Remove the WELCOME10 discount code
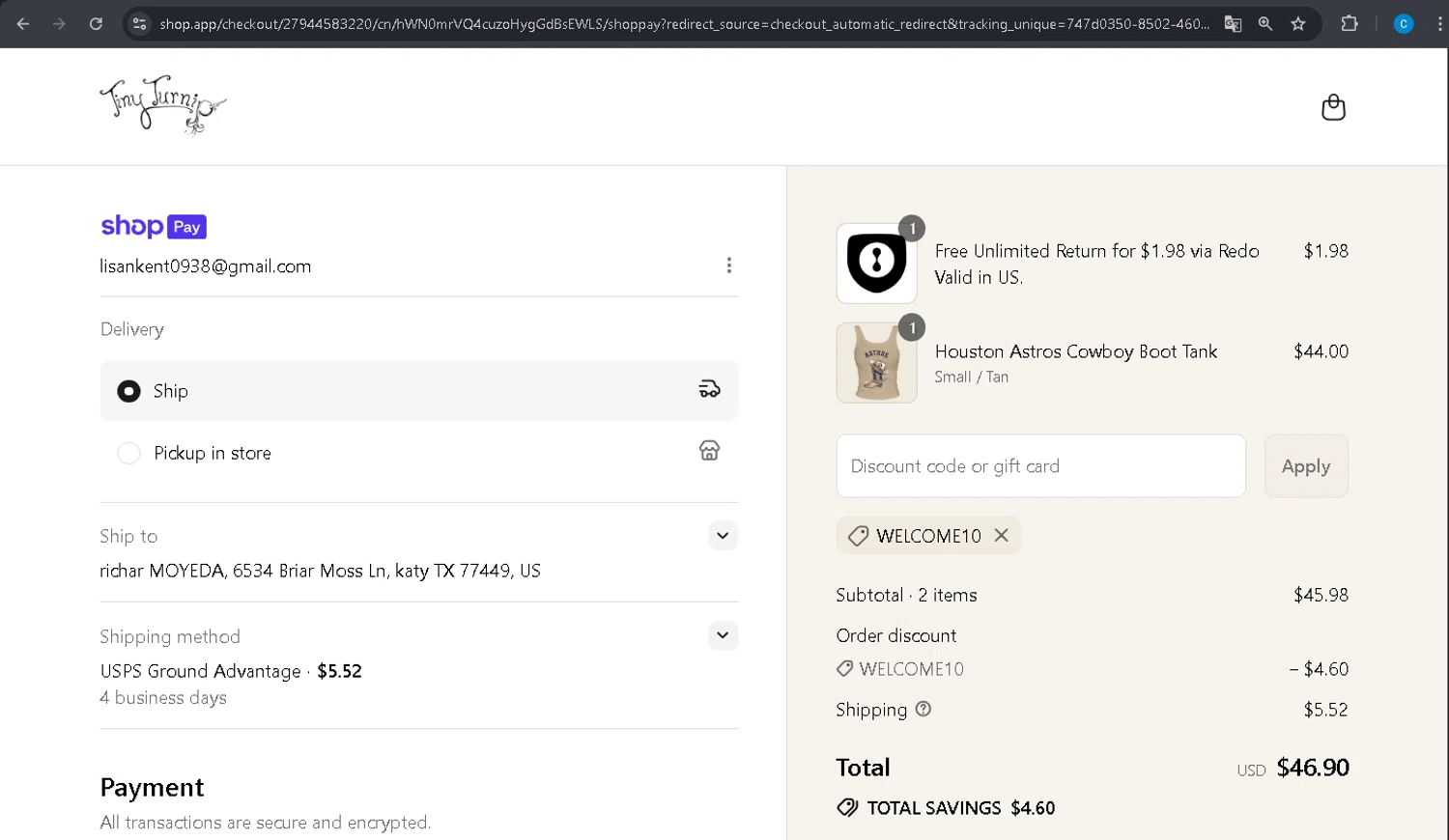This screenshot has width=1449, height=840. point(1002,535)
